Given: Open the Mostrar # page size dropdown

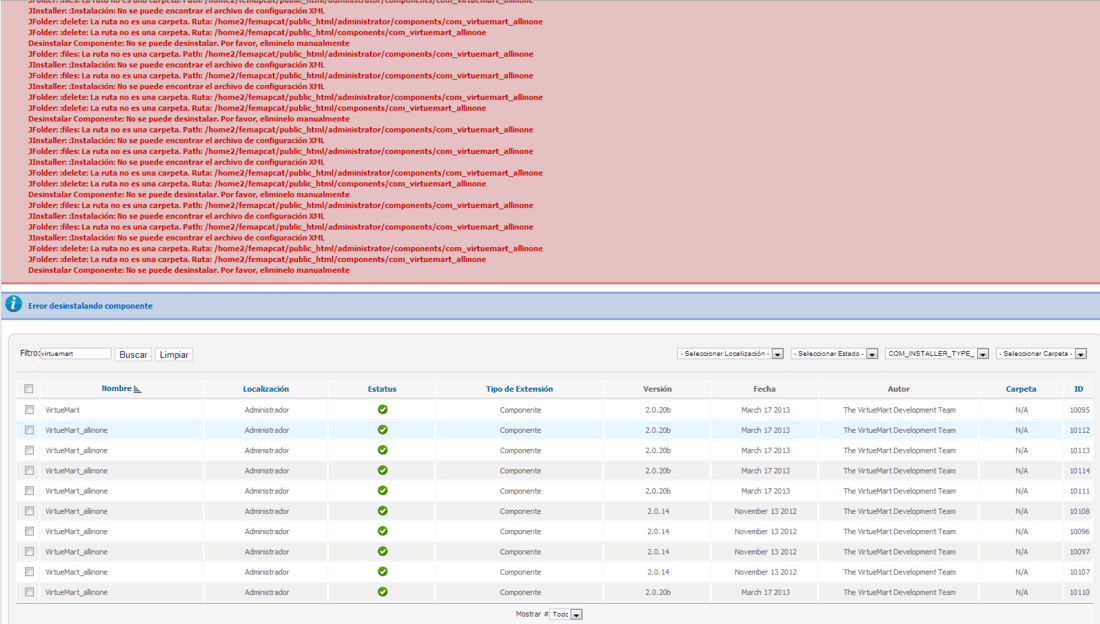Looking at the screenshot, I should tap(565, 614).
